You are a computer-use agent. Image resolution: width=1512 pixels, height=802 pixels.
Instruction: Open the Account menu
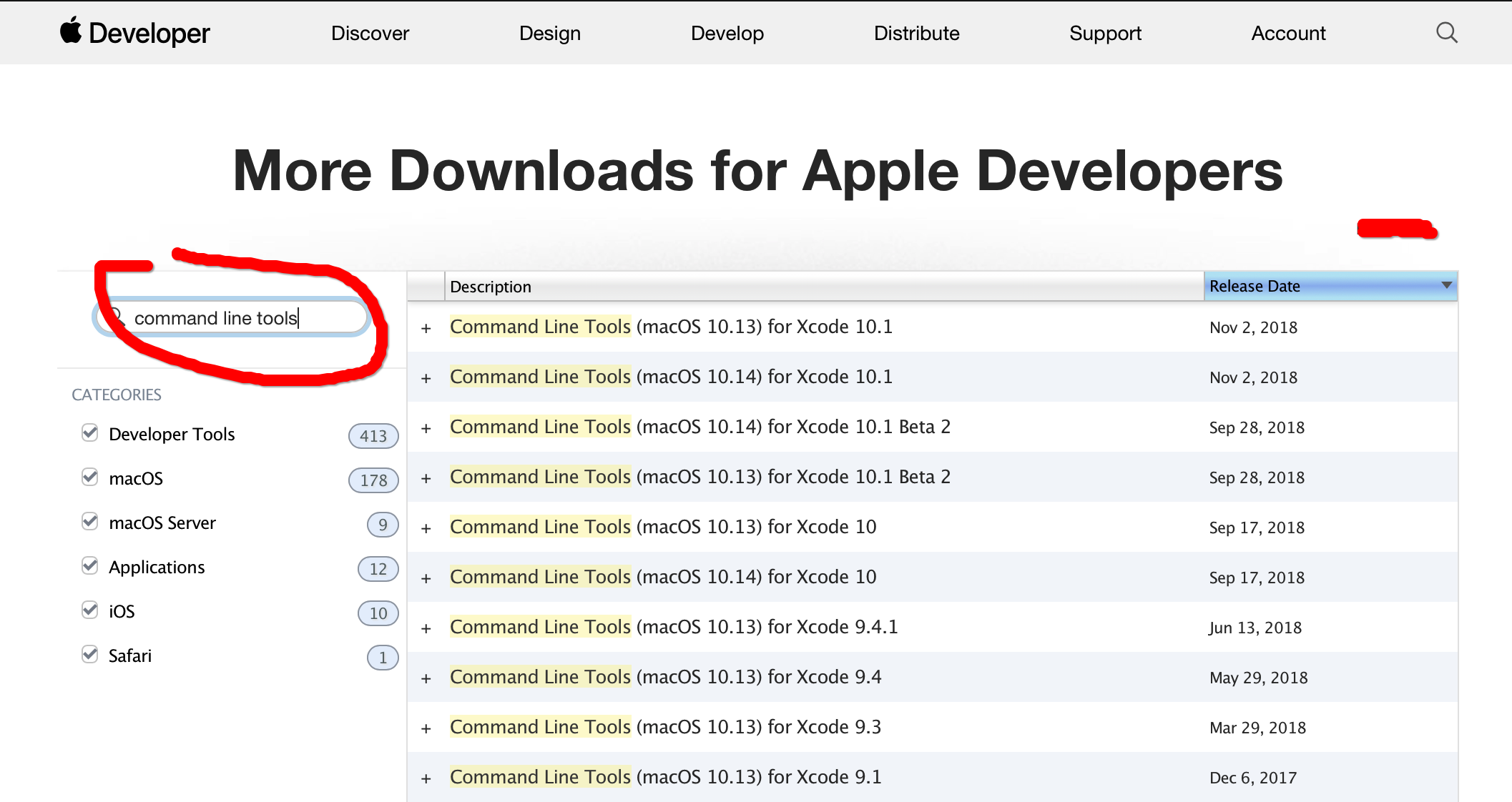point(1288,33)
